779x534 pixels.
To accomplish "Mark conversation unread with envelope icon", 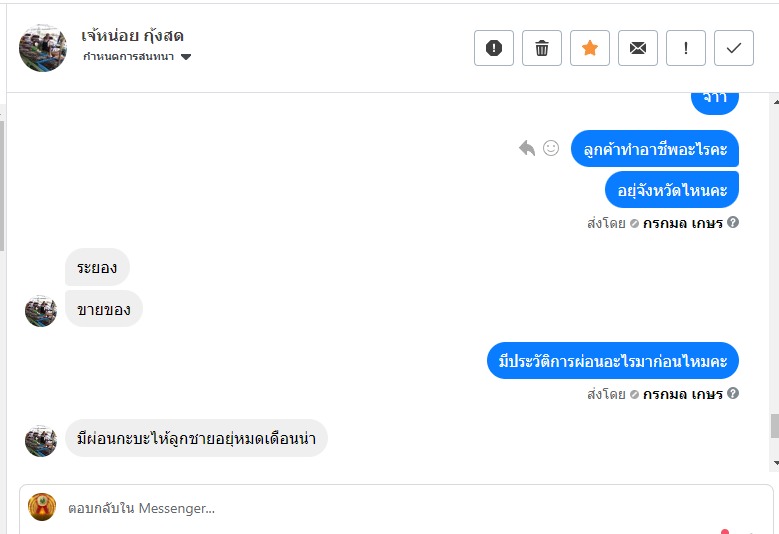I will (x=638, y=48).
